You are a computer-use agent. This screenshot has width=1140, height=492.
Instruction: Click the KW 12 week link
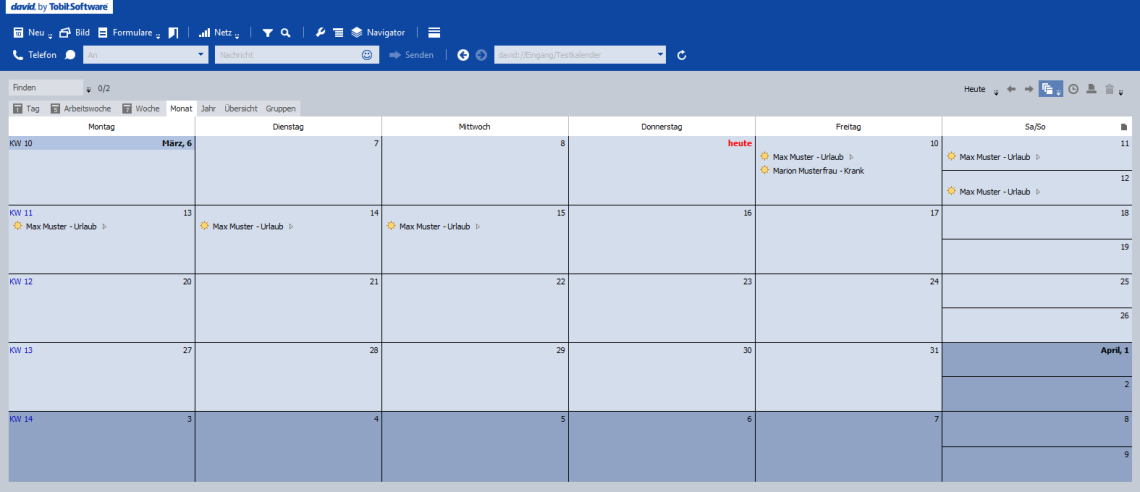coord(21,281)
